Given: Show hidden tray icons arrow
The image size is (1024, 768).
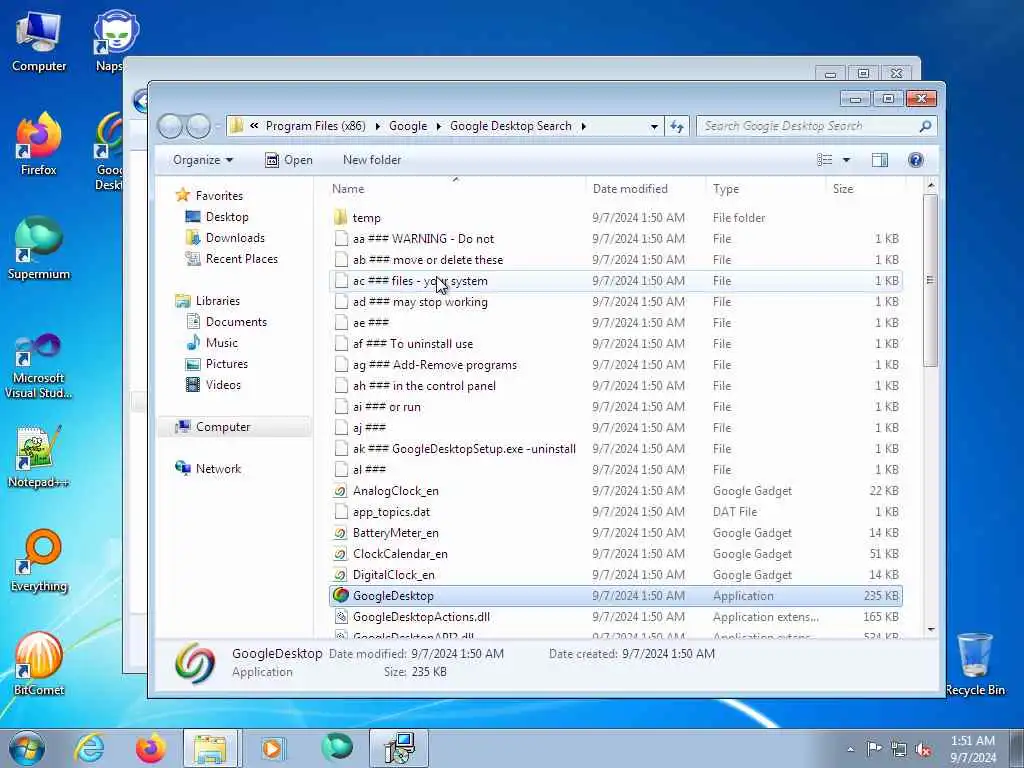Looking at the screenshot, I should 850,749.
